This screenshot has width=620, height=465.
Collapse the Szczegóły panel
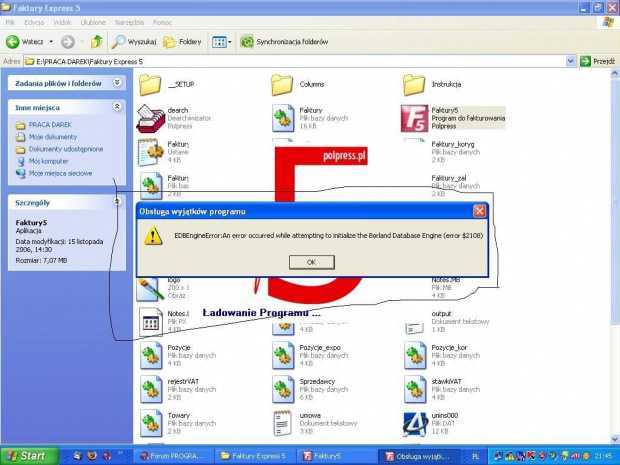click(117, 202)
